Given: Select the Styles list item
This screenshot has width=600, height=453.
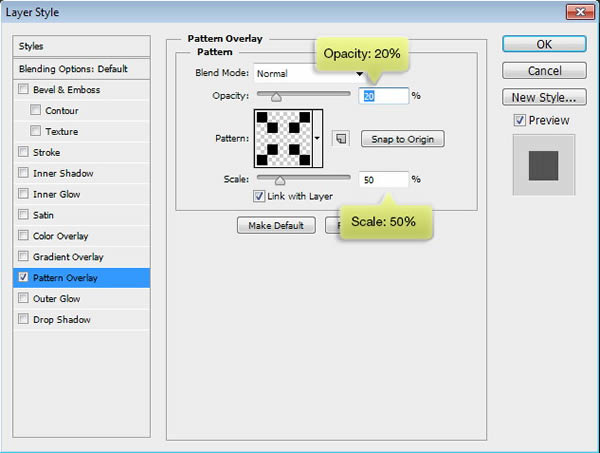Looking at the screenshot, I should click(x=82, y=46).
